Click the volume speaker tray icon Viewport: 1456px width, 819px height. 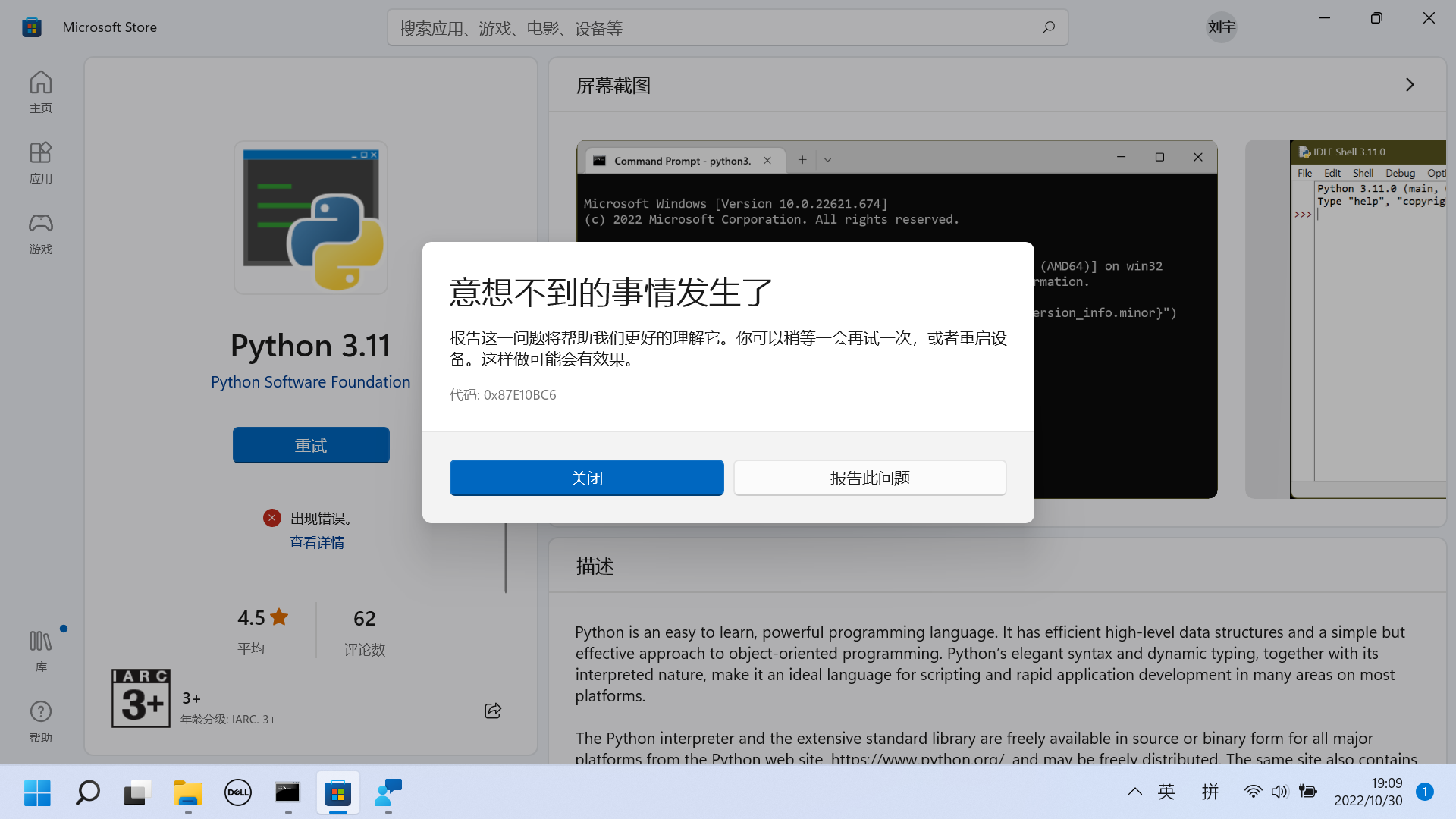1279,792
